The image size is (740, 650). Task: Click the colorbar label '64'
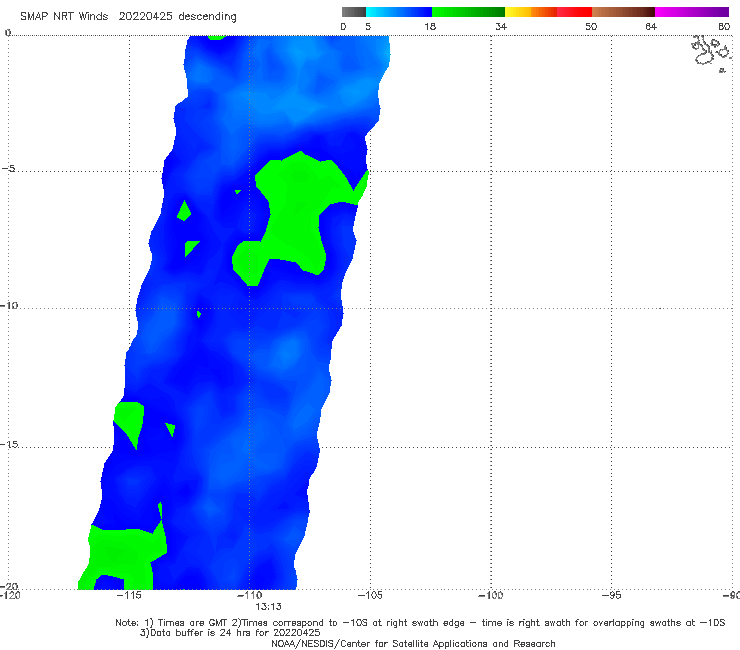point(651,26)
